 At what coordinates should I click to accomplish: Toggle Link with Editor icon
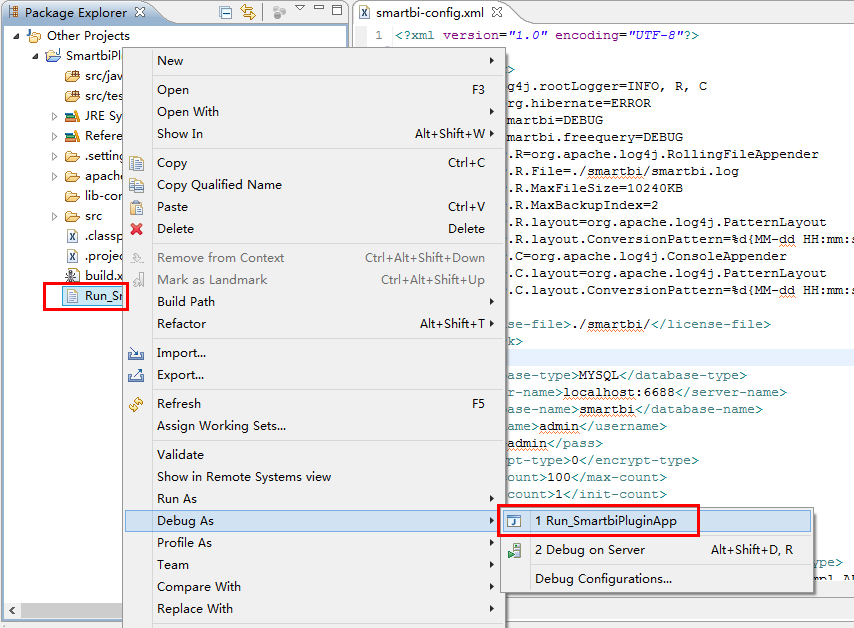tap(248, 12)
